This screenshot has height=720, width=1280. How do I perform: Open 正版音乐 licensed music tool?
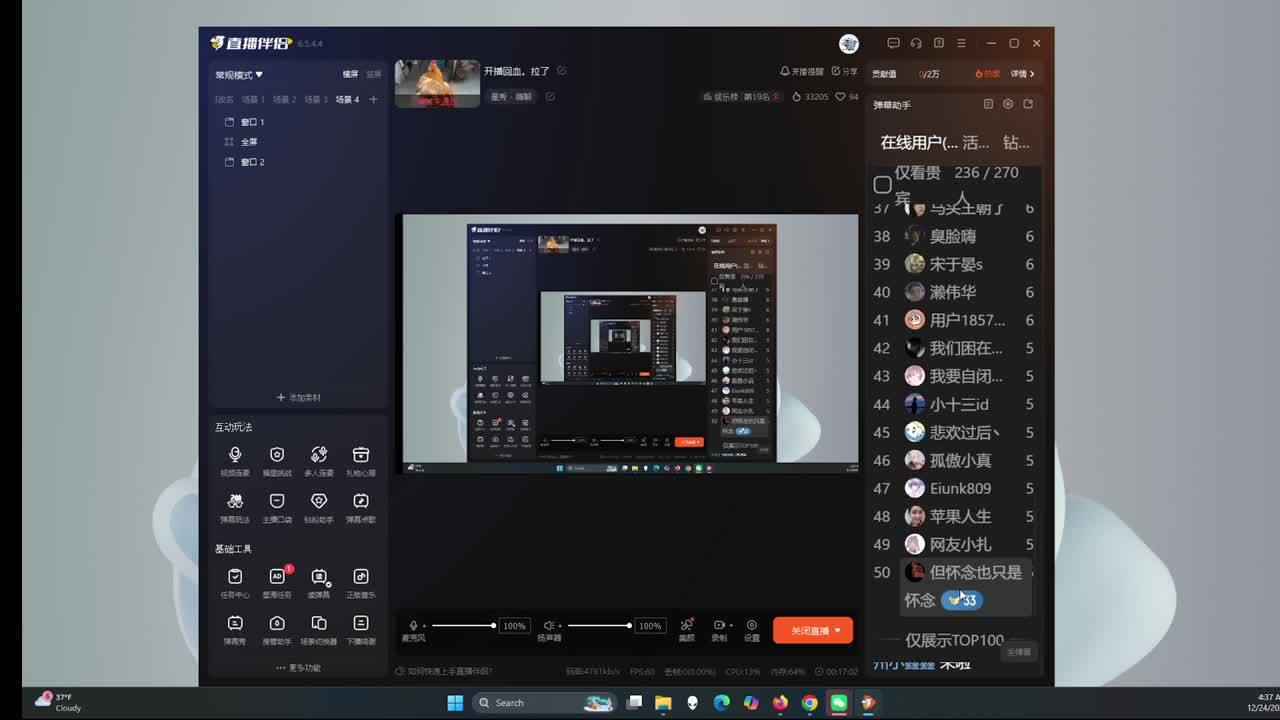361,583
